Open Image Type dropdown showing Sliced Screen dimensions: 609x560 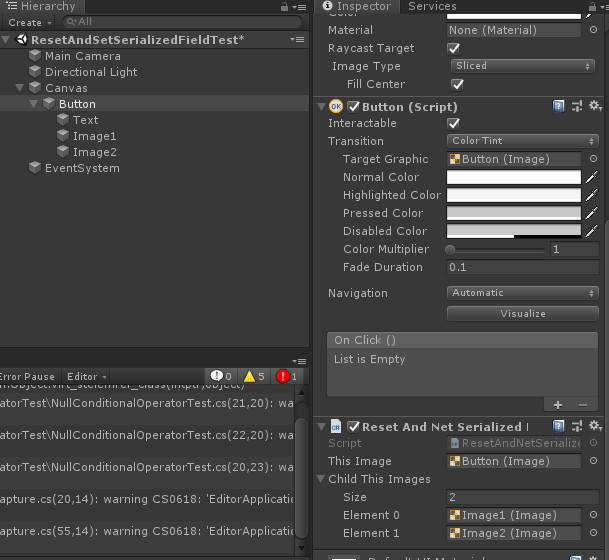(522, 66)
